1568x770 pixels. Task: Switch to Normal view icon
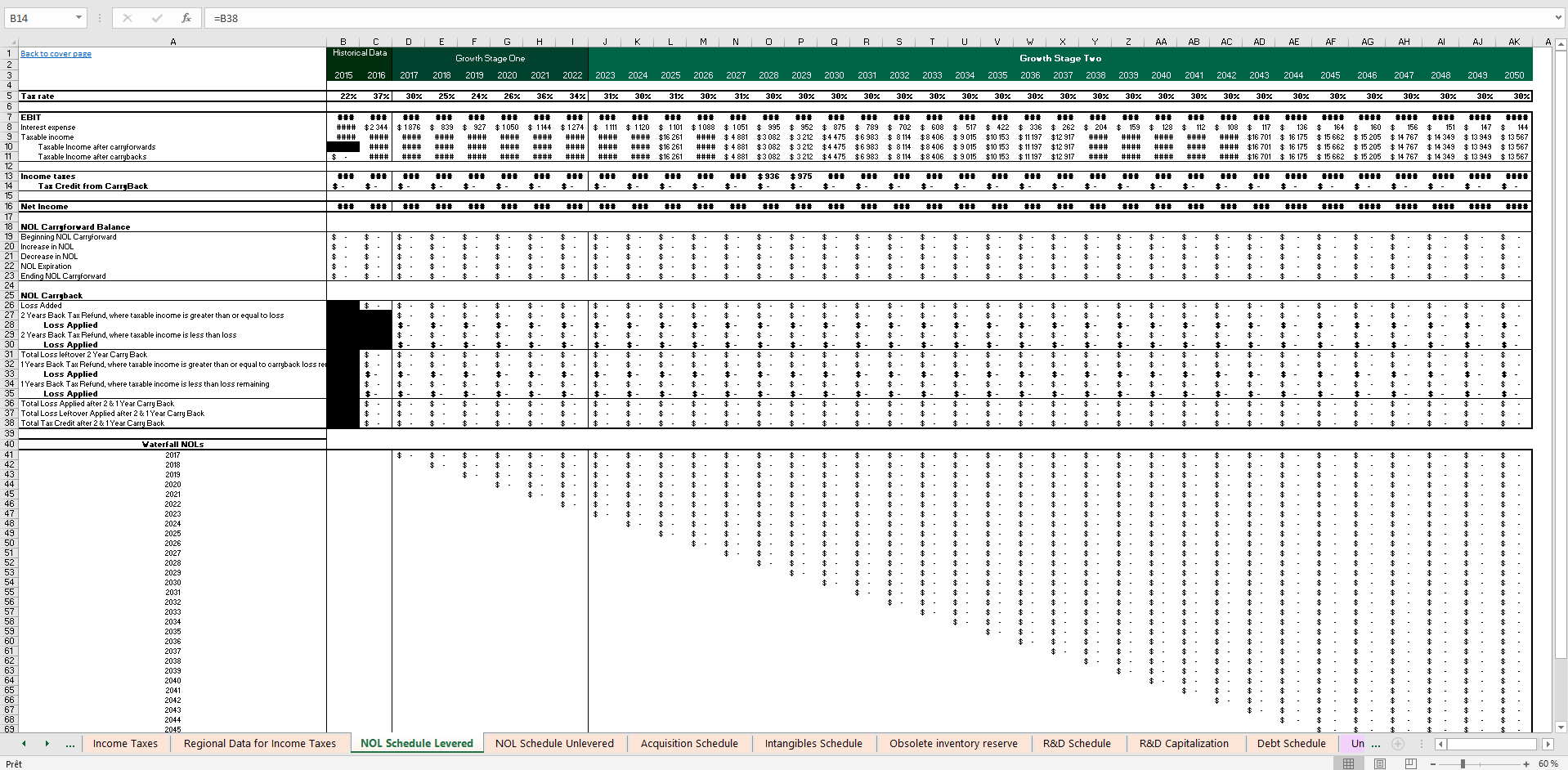pyautogui.click(x=1349, y=763)
